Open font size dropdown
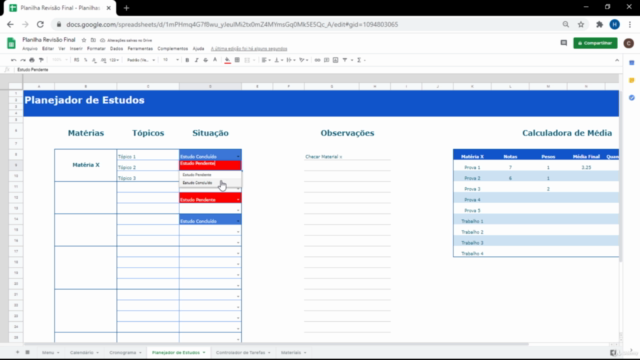 [171, 60]
